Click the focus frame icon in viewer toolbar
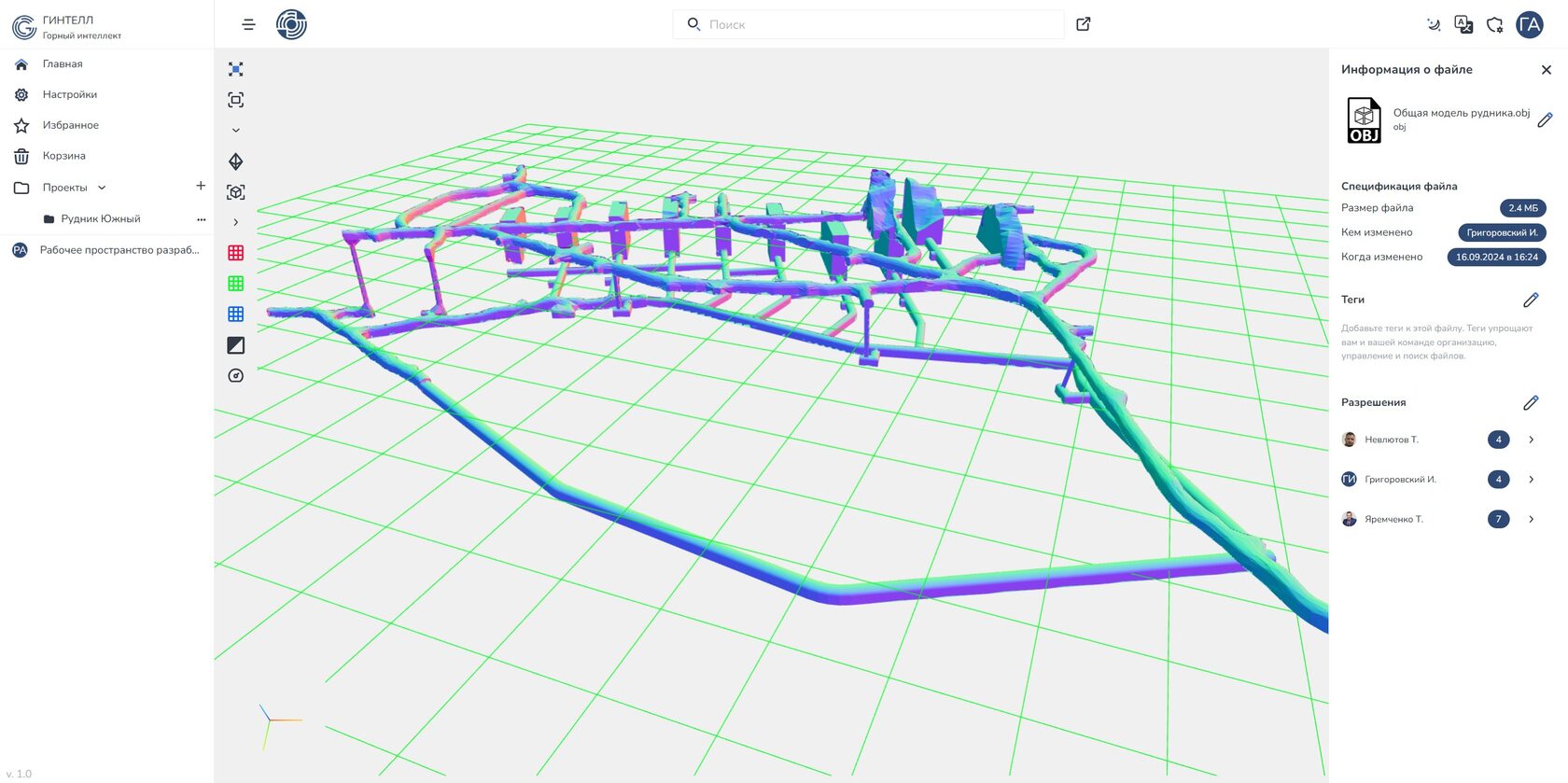The image size is (1568, 783). pos(236,100)
